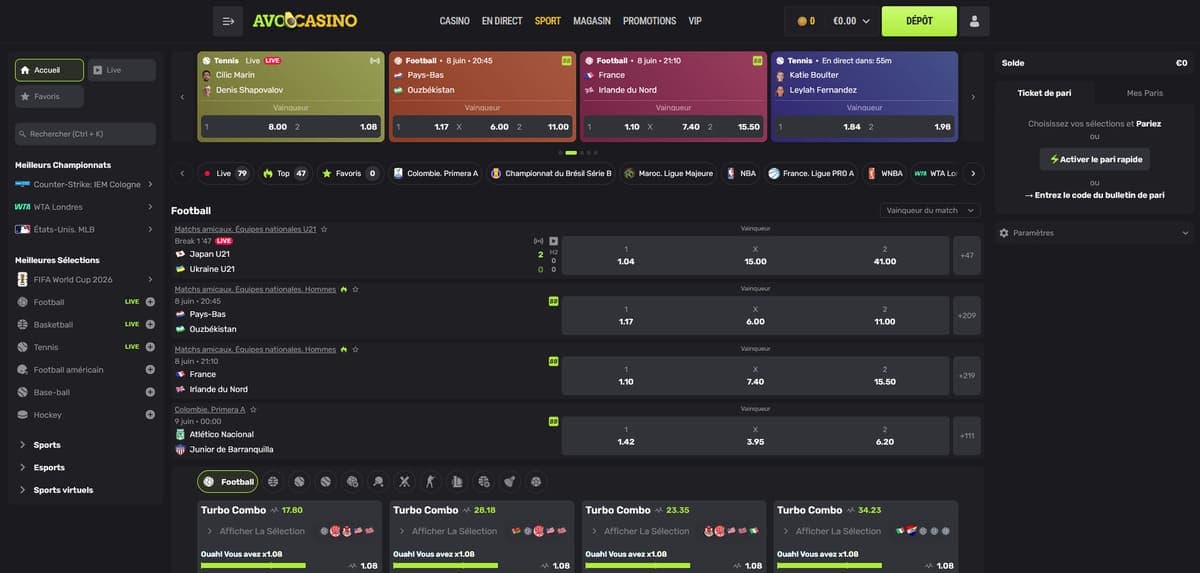Switch to the Ticket de pari tab
Viewport: 1200px width, 573px height.
tap(1044, 93)
